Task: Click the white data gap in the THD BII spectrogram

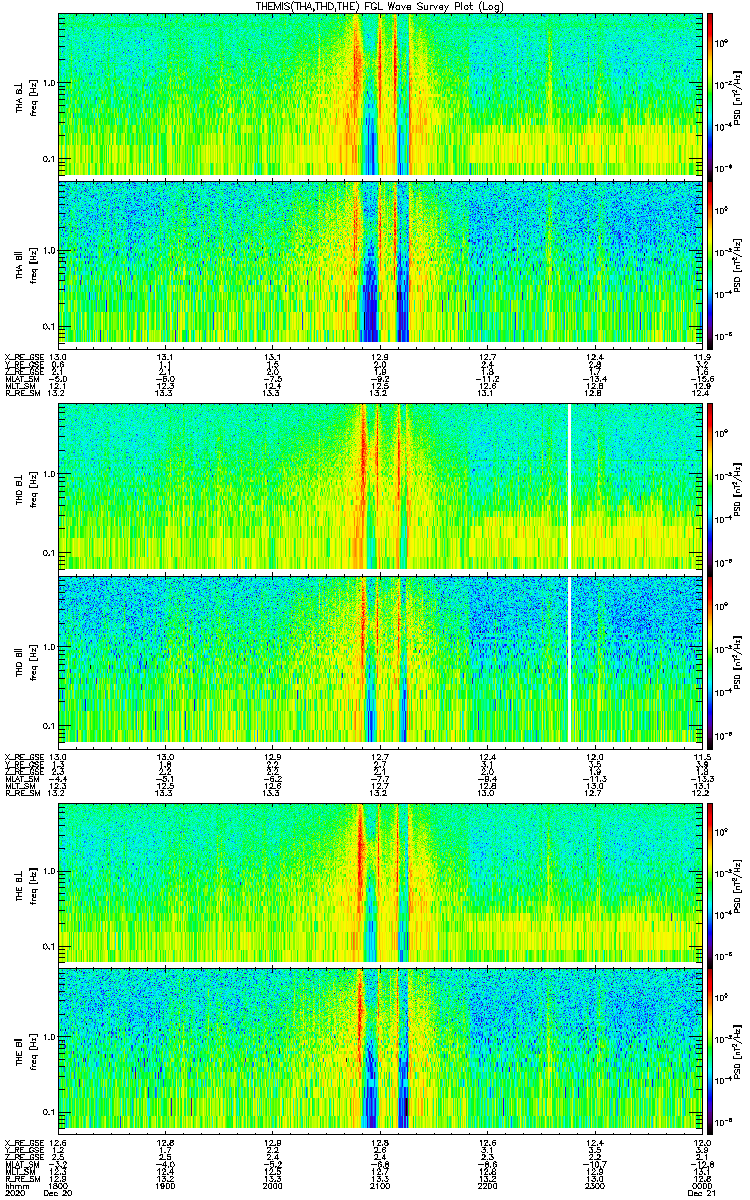Action: tap(569, 658)
